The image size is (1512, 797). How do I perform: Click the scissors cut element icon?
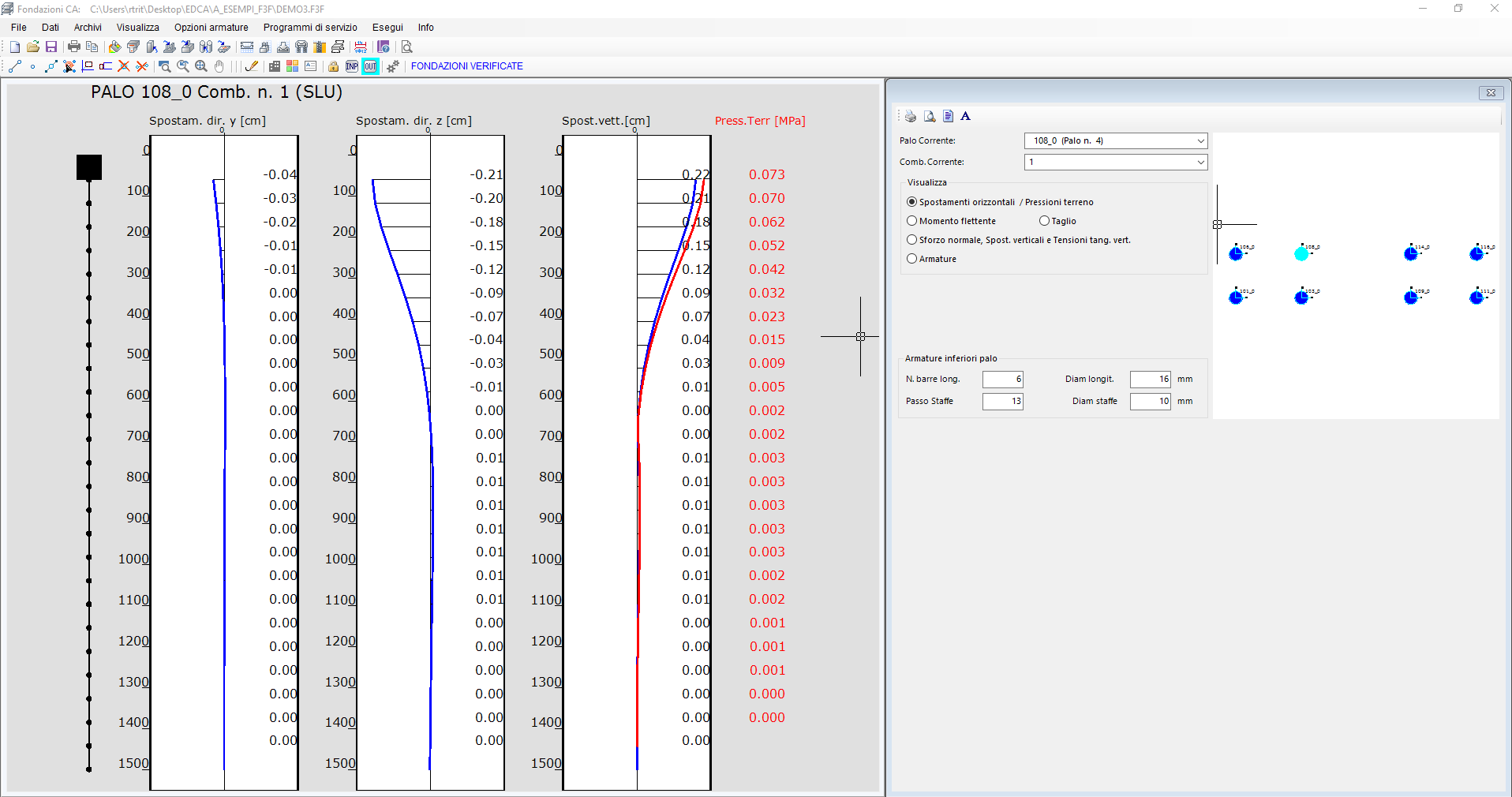pos(142,66)
